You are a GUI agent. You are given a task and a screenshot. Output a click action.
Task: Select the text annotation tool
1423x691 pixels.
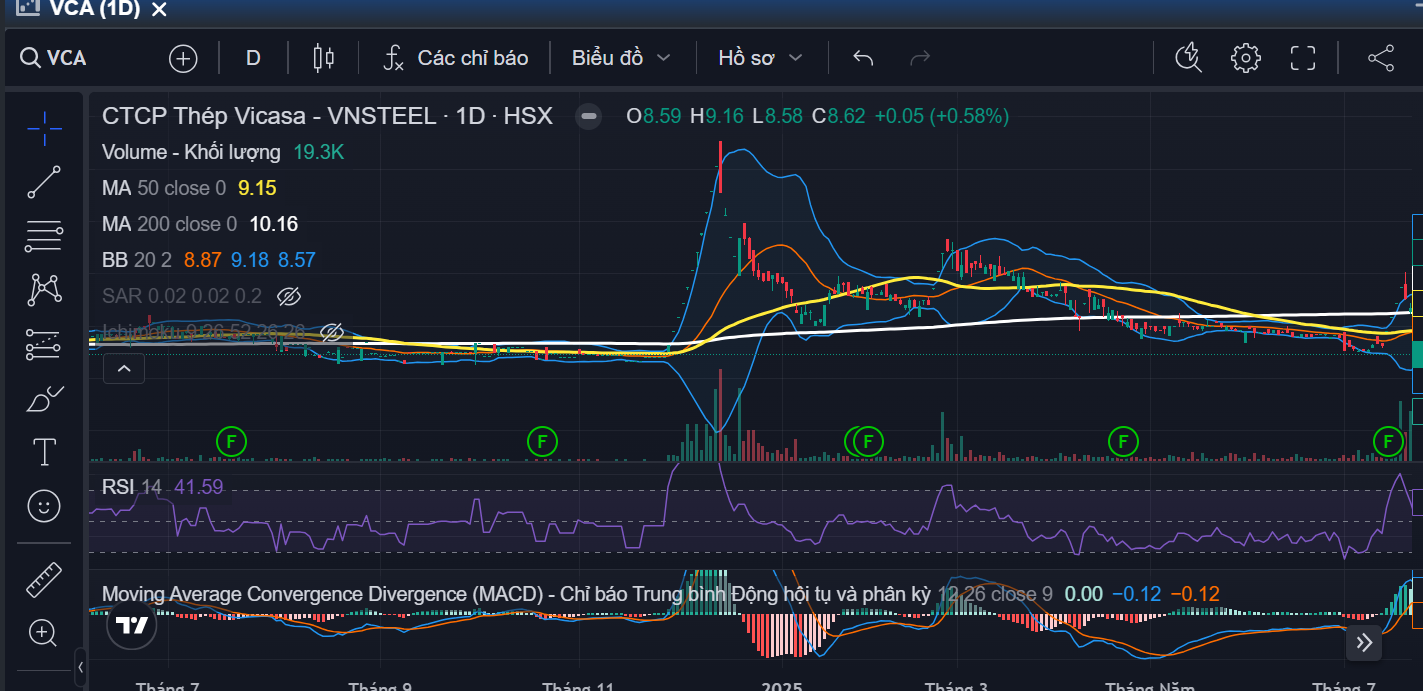pyautogui.click(x=44, y=453)
